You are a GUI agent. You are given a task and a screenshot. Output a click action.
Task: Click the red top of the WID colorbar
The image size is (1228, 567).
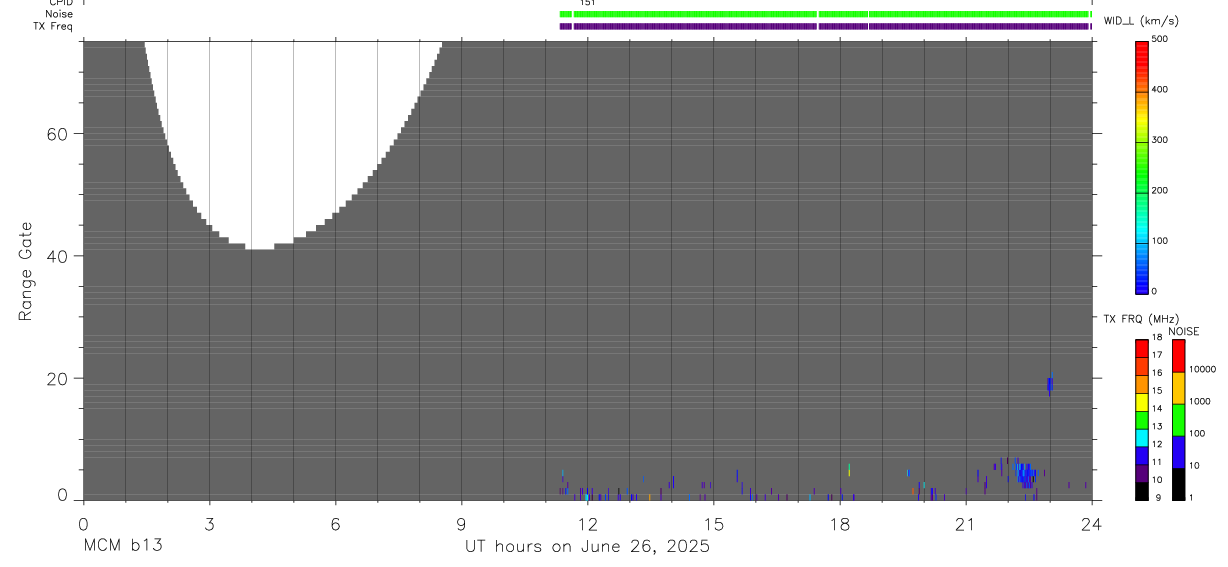point(1142,55)
